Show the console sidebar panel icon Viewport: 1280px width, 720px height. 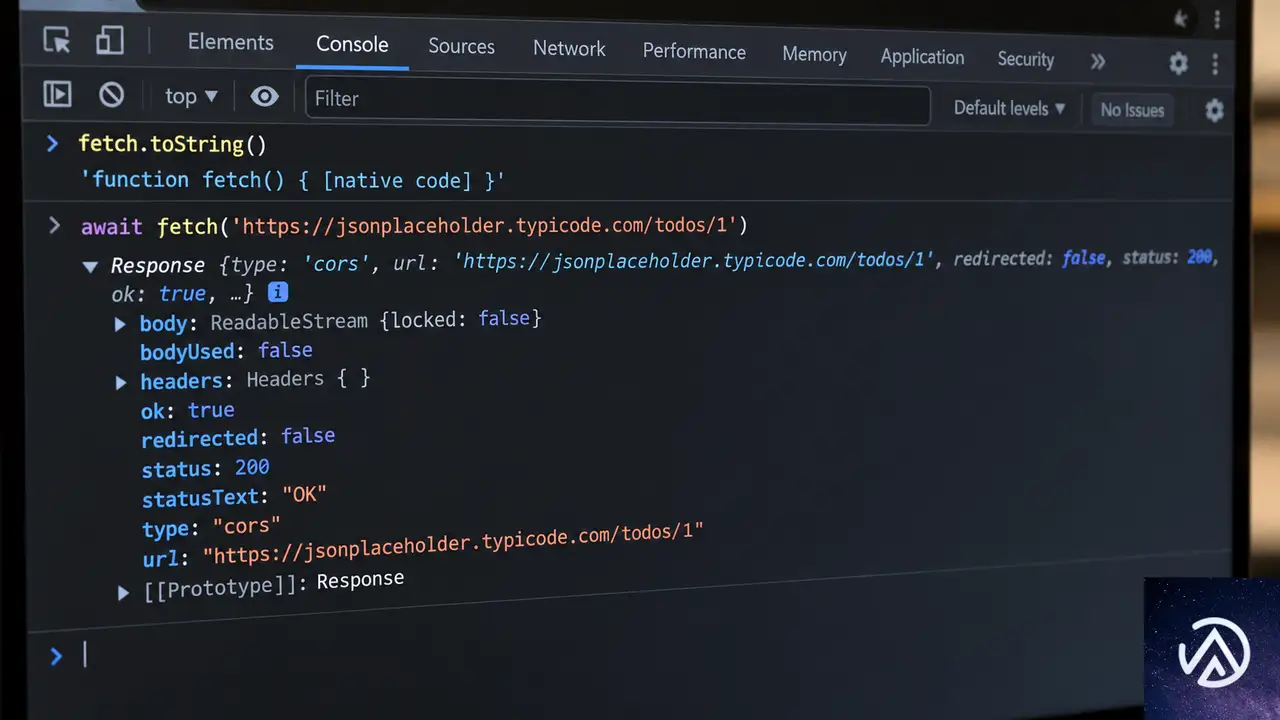pos(57,94)
